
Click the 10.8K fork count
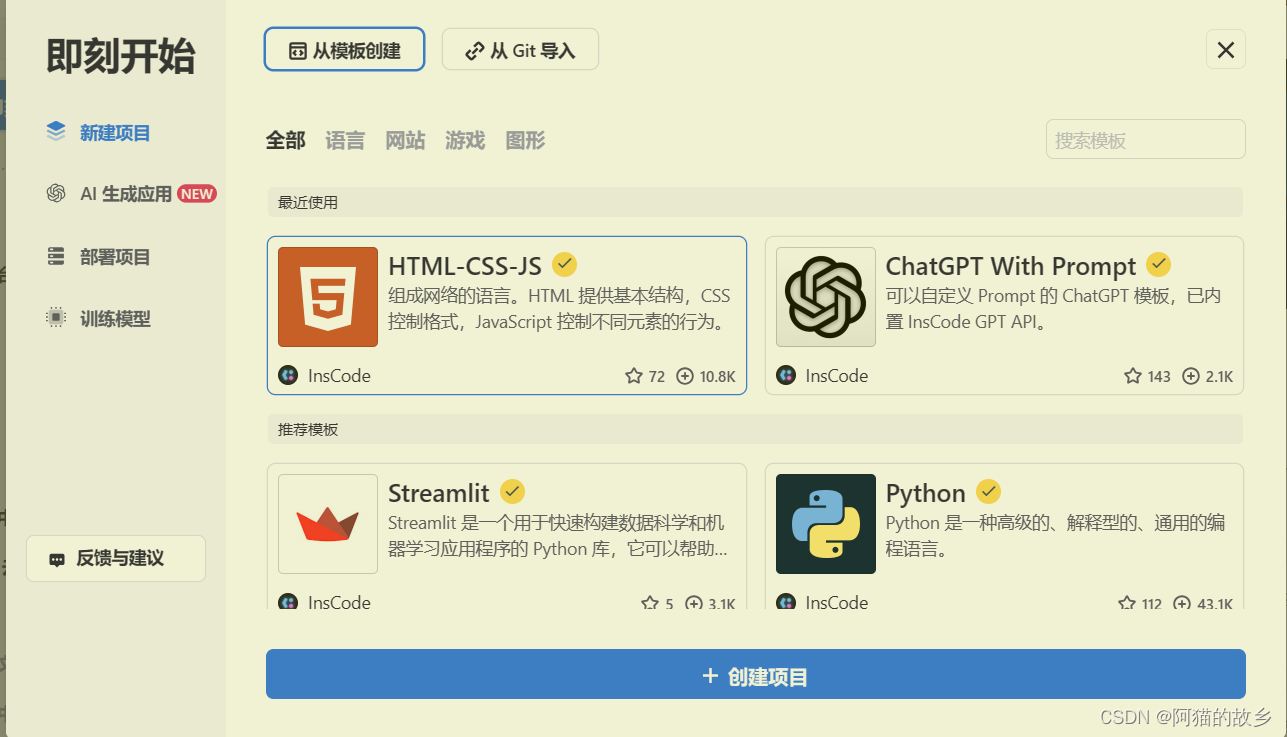pos(718,377)
